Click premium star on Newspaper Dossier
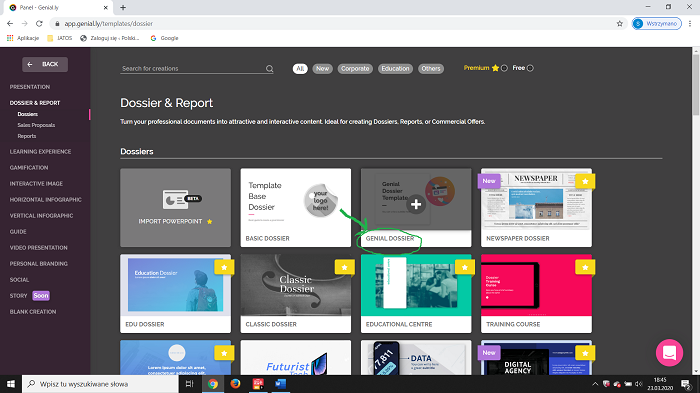 [x=585, y=181]
